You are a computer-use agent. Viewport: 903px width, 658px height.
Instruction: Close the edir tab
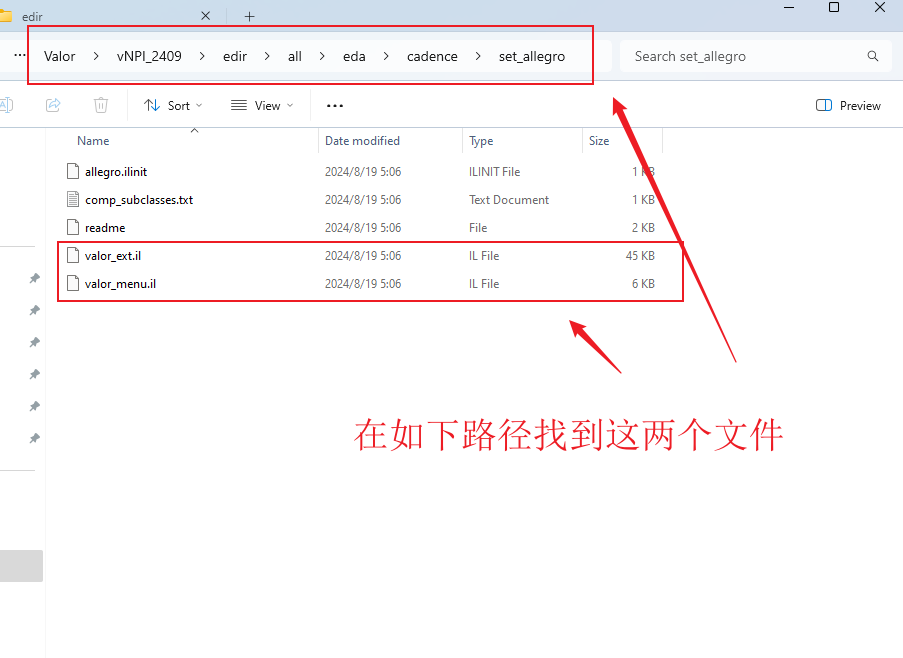click(206, 16)
